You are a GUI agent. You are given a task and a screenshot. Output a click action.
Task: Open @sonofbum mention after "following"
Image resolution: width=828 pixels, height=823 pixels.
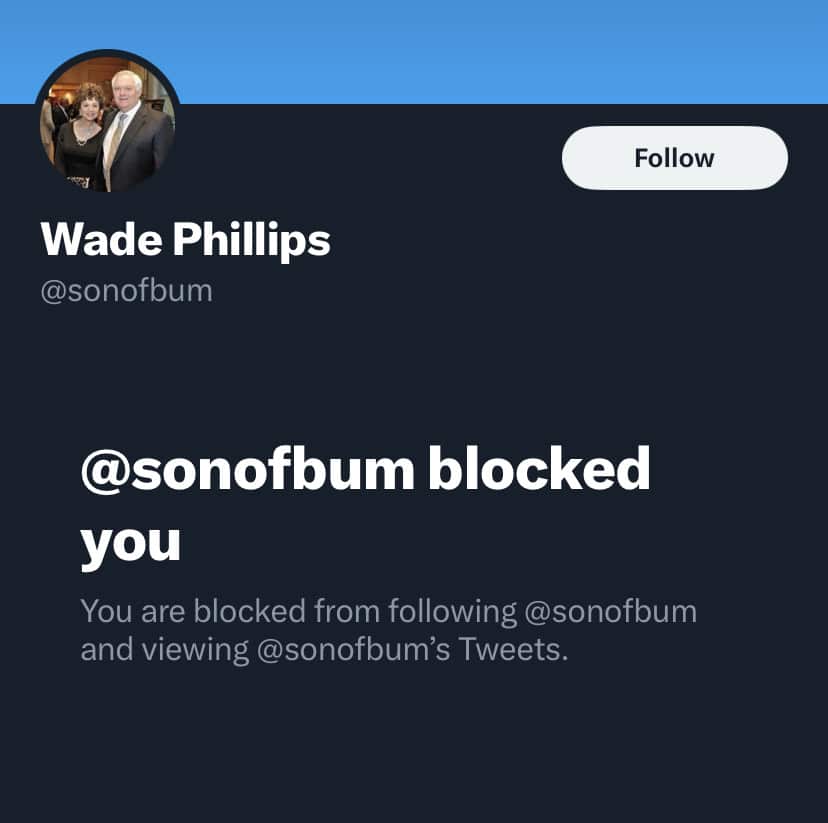611,611
